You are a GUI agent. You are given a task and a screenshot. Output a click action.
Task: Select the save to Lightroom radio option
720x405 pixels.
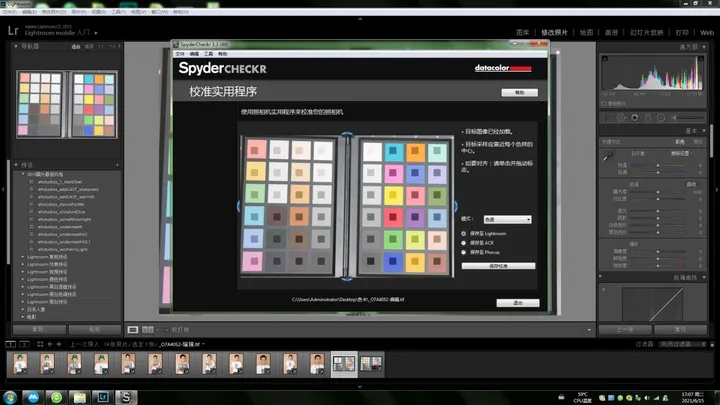[464, 234]
